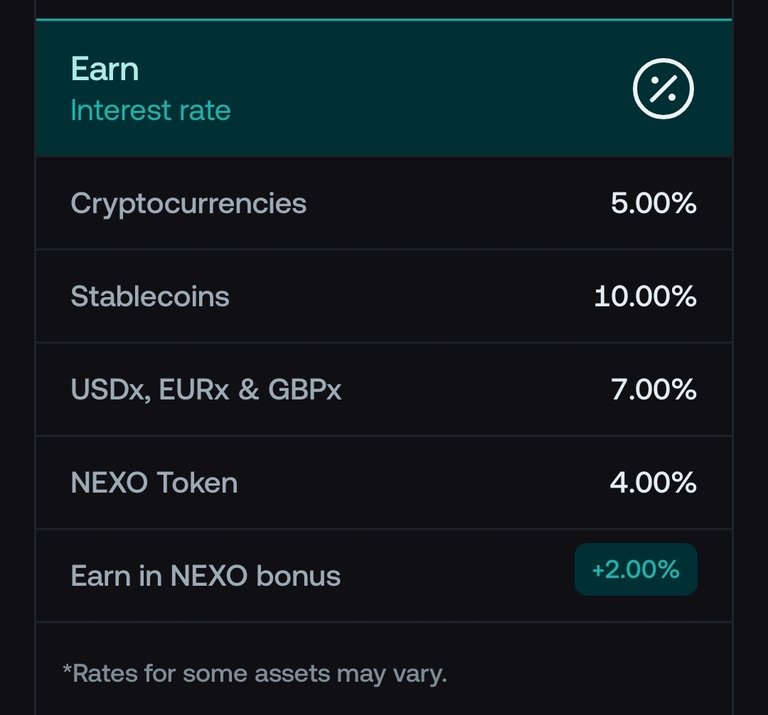Image resolution: width=768 pixels, height=715 pixels.
Task: Click the 5.00% cryptocurrencies rate
Action: (x=653, y=203)
